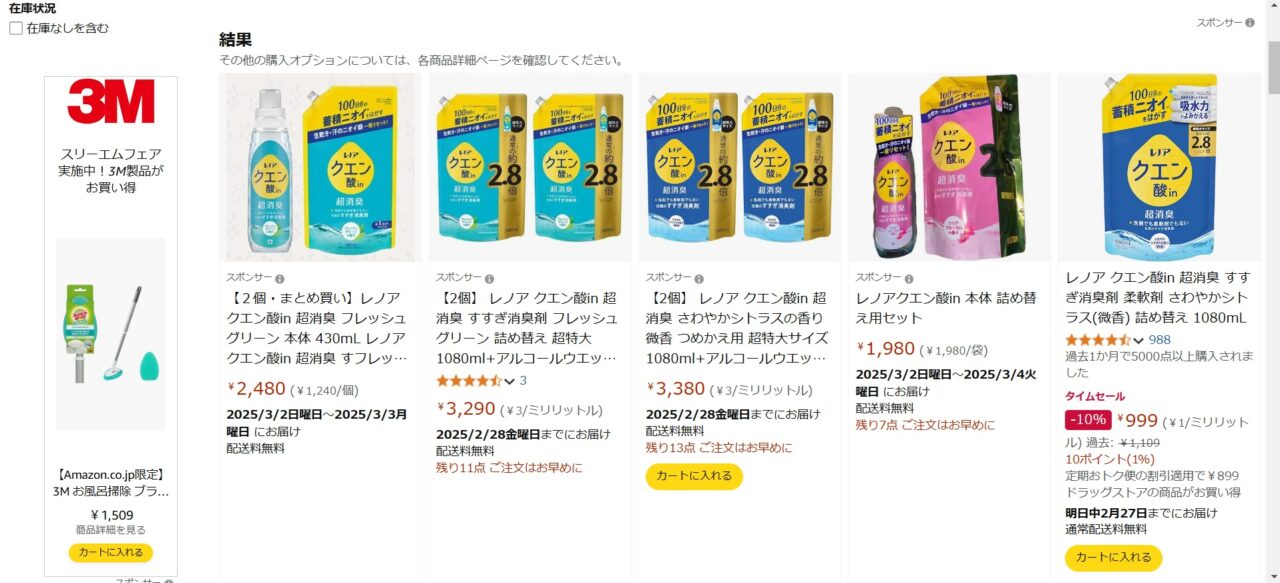This screenshot has width=1280, height=583.
Task: Add the ¥999 product to cart
Action: 1114,558
